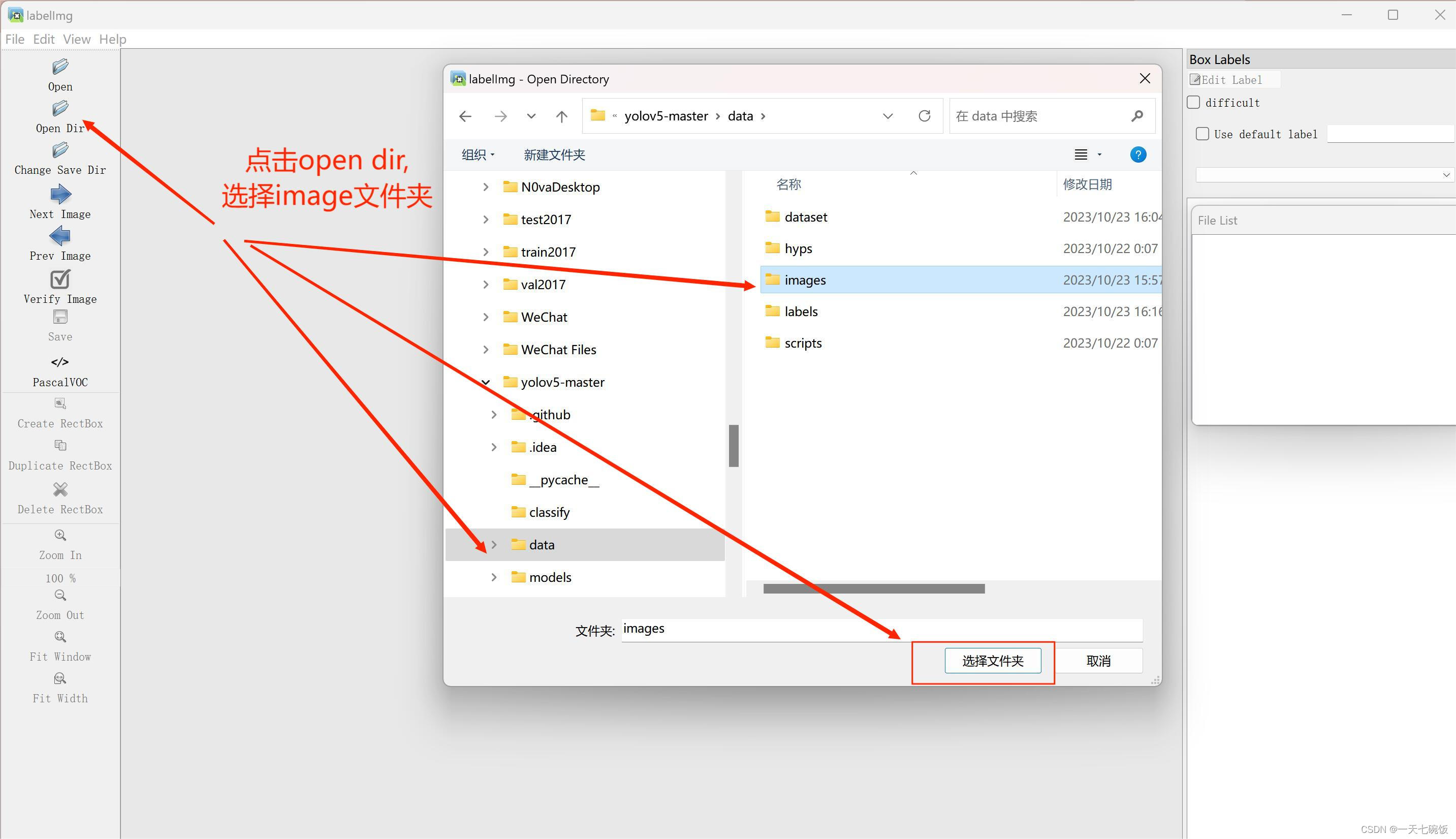Viewport: 1456px width, 839px height.
Task: Click the Next Image arrow icon
Action: [x=60, y=195]
